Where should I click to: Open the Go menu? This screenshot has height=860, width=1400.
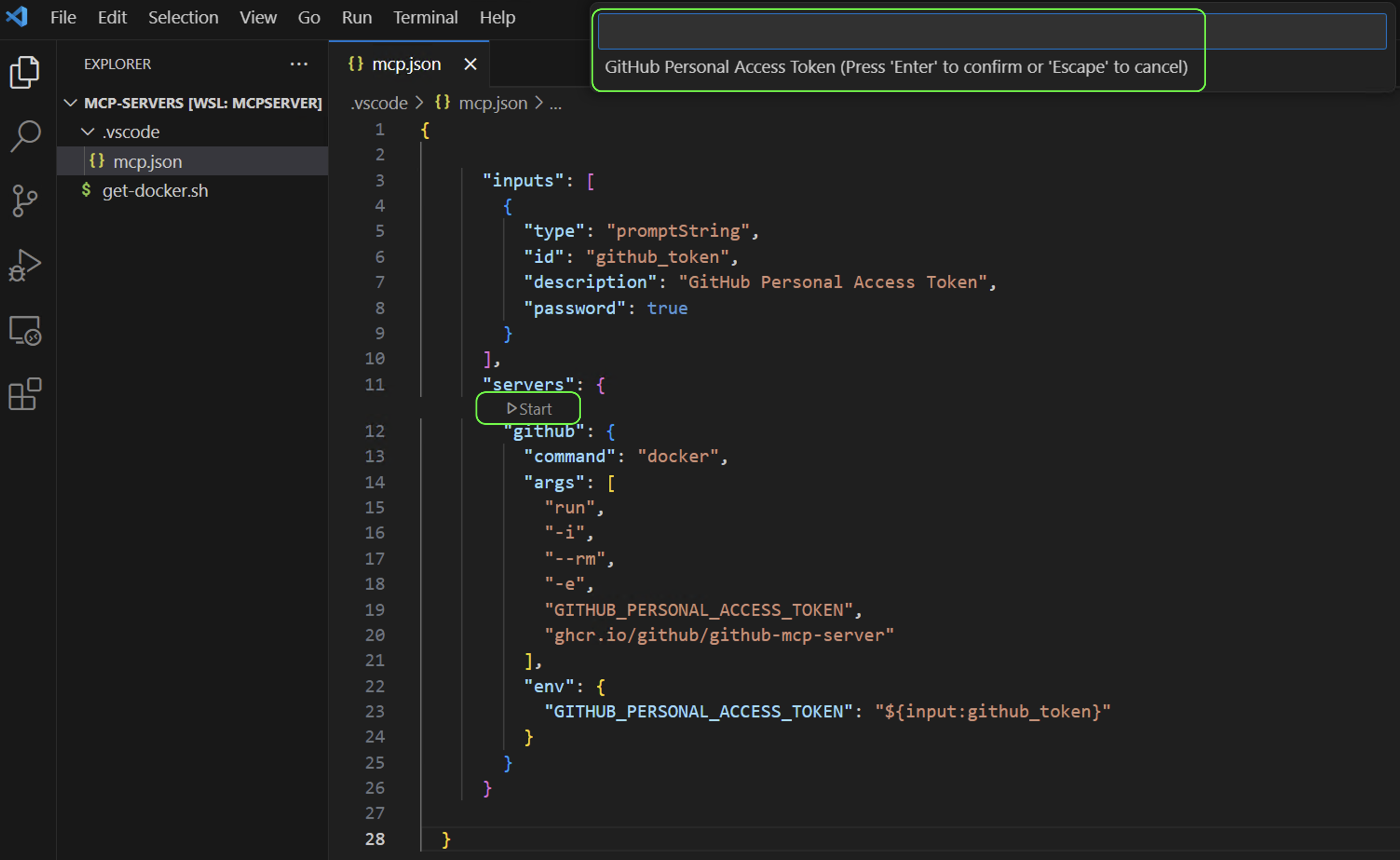(309, 17)
